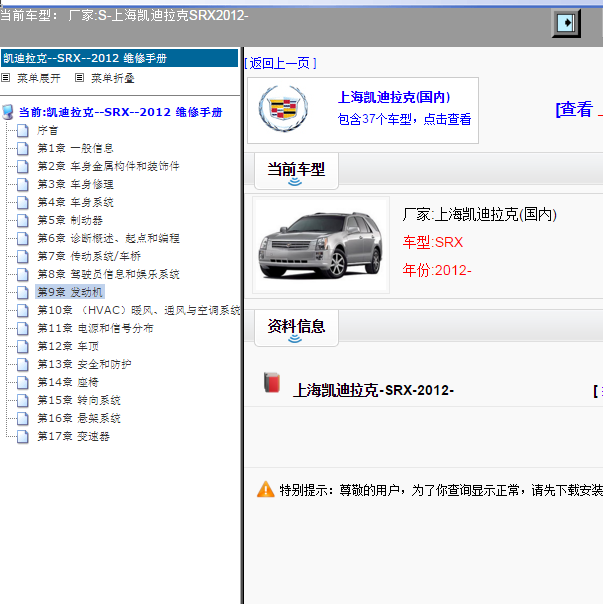Image resolution: width=603 pixels, height=604 pixels.
Task: Open chapter 第15章 转向系统
Action: [79, 400]
